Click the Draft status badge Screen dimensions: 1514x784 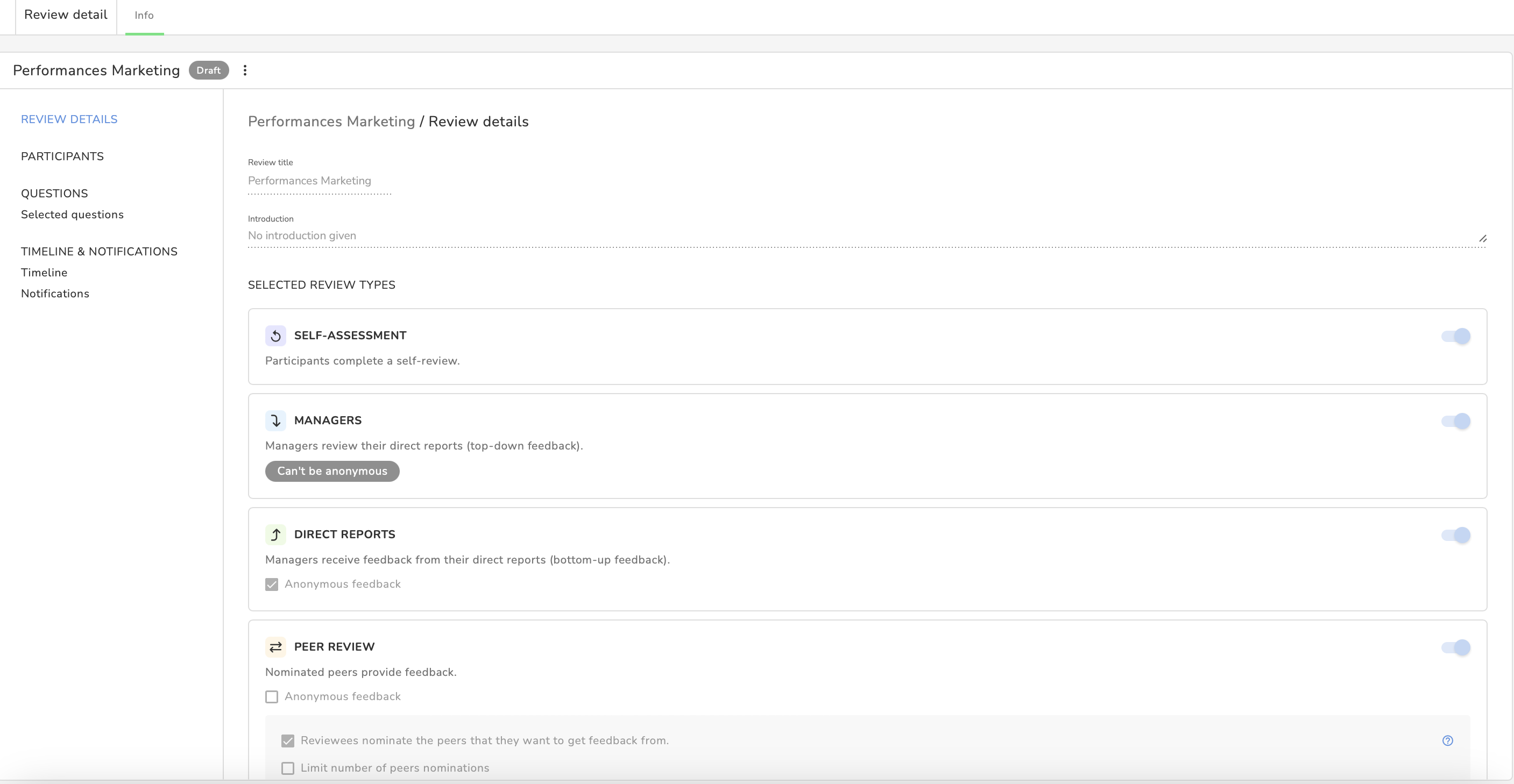208,70
